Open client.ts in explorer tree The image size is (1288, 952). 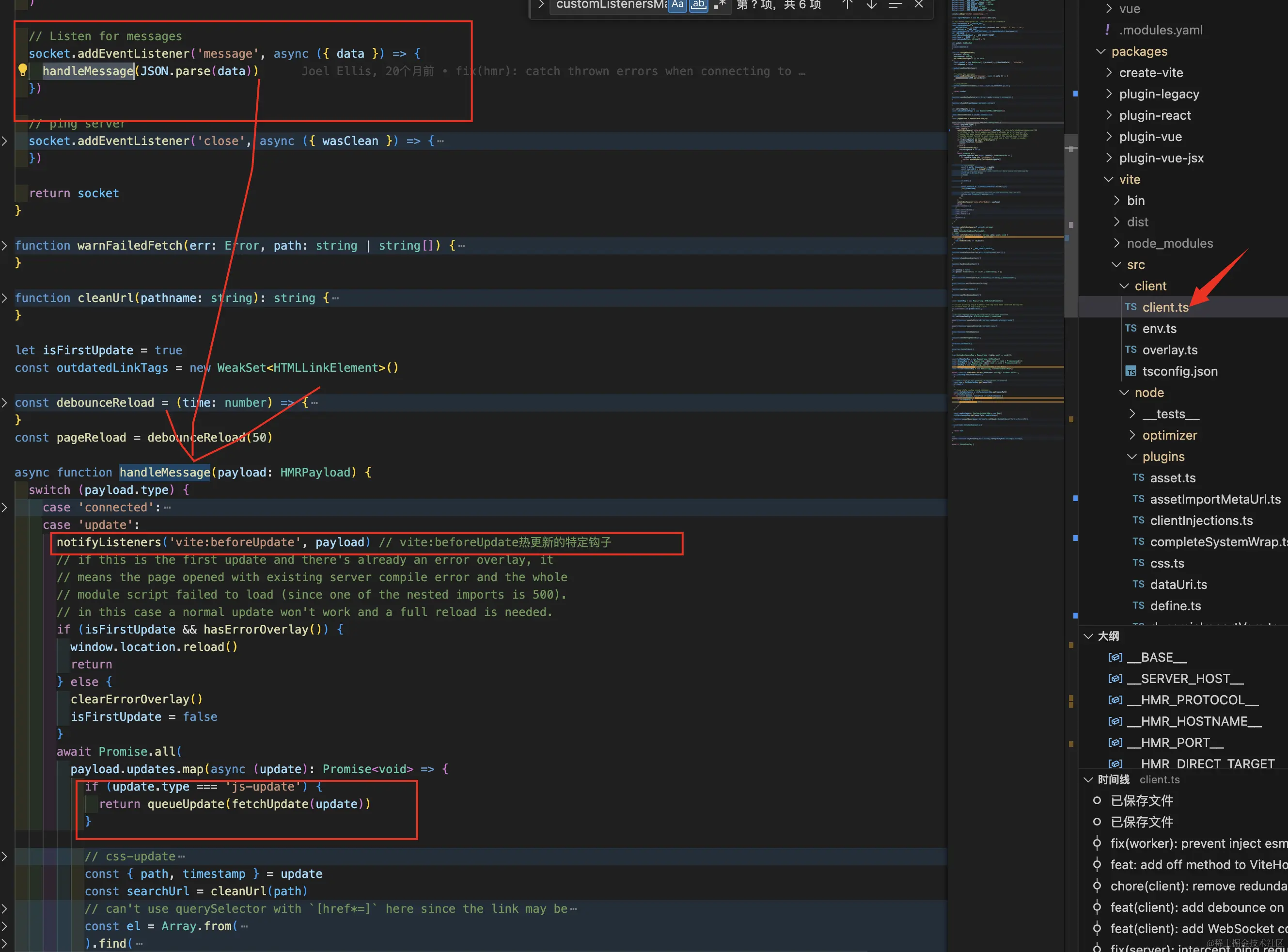[x=1165, y=307]
